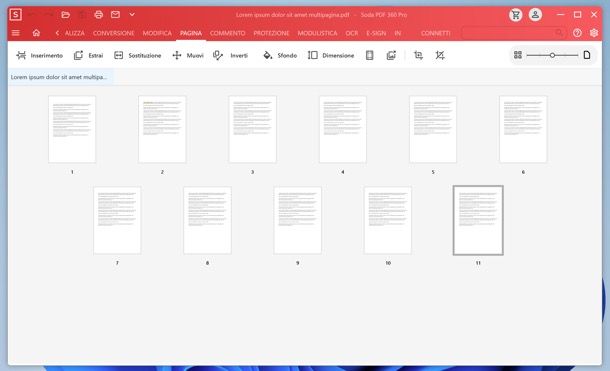Click the page margins icon after Dimensione

(x=370, y=56)
